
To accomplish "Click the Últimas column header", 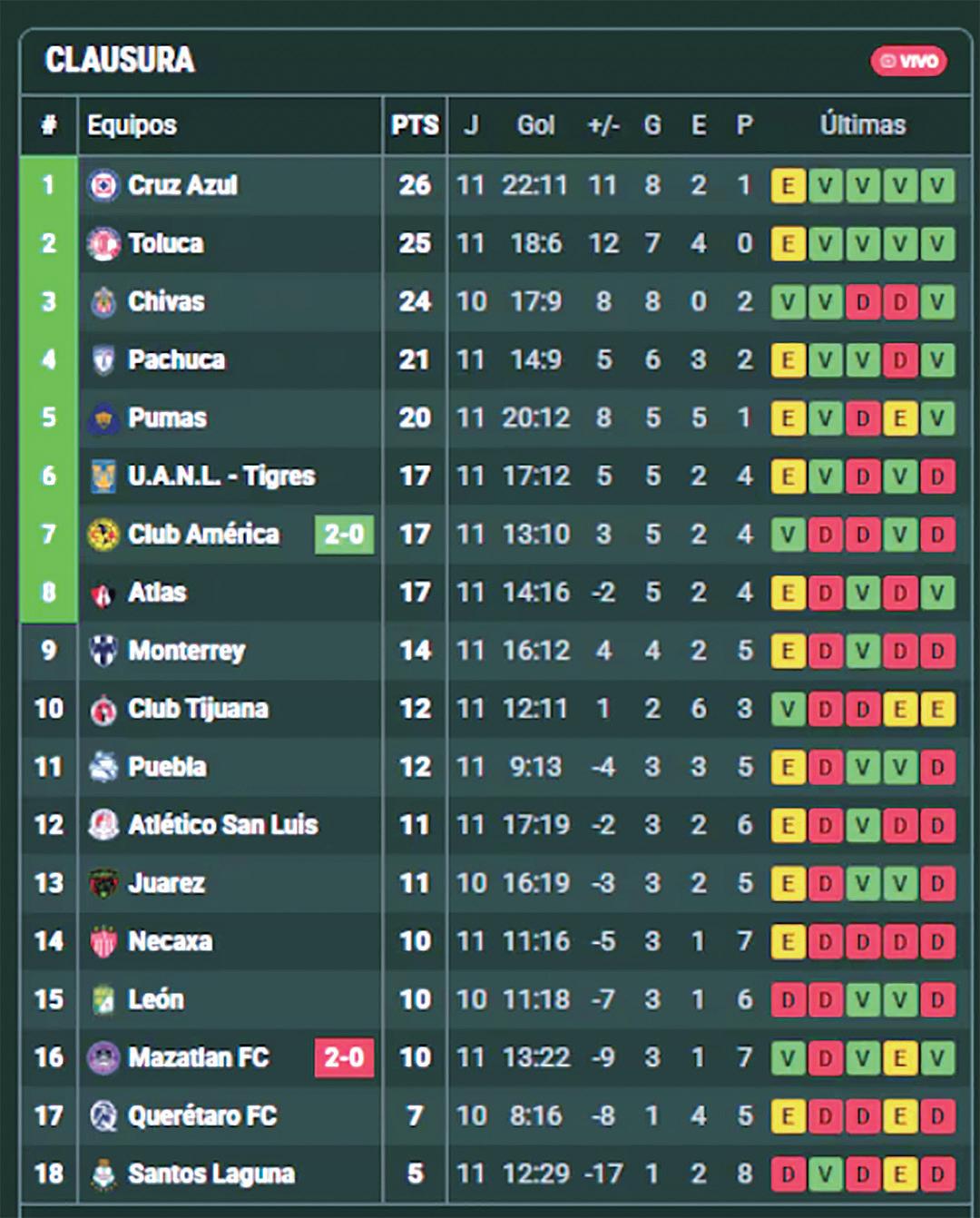I will [863, 124].
